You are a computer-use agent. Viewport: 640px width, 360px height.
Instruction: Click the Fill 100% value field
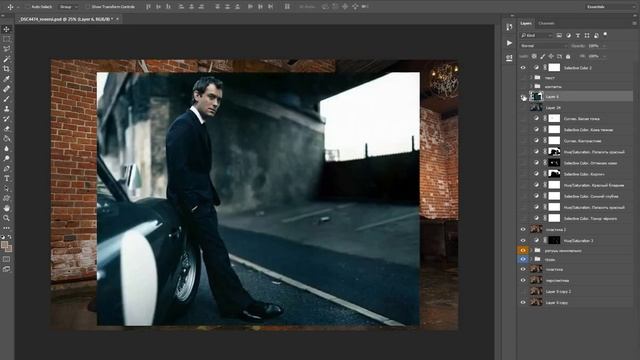(593, 56)
